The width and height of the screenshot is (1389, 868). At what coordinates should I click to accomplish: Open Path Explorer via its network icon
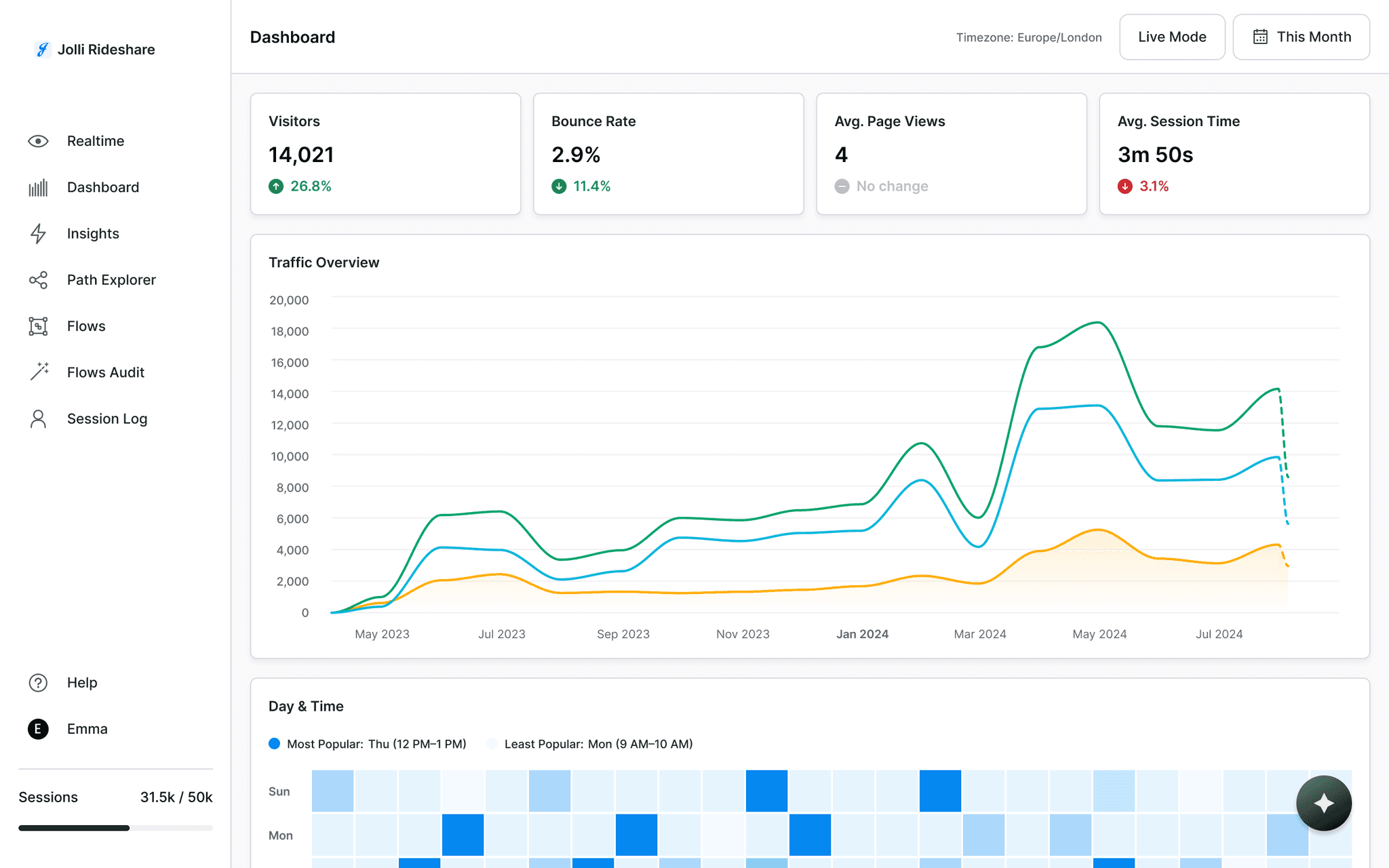point(39,279)
